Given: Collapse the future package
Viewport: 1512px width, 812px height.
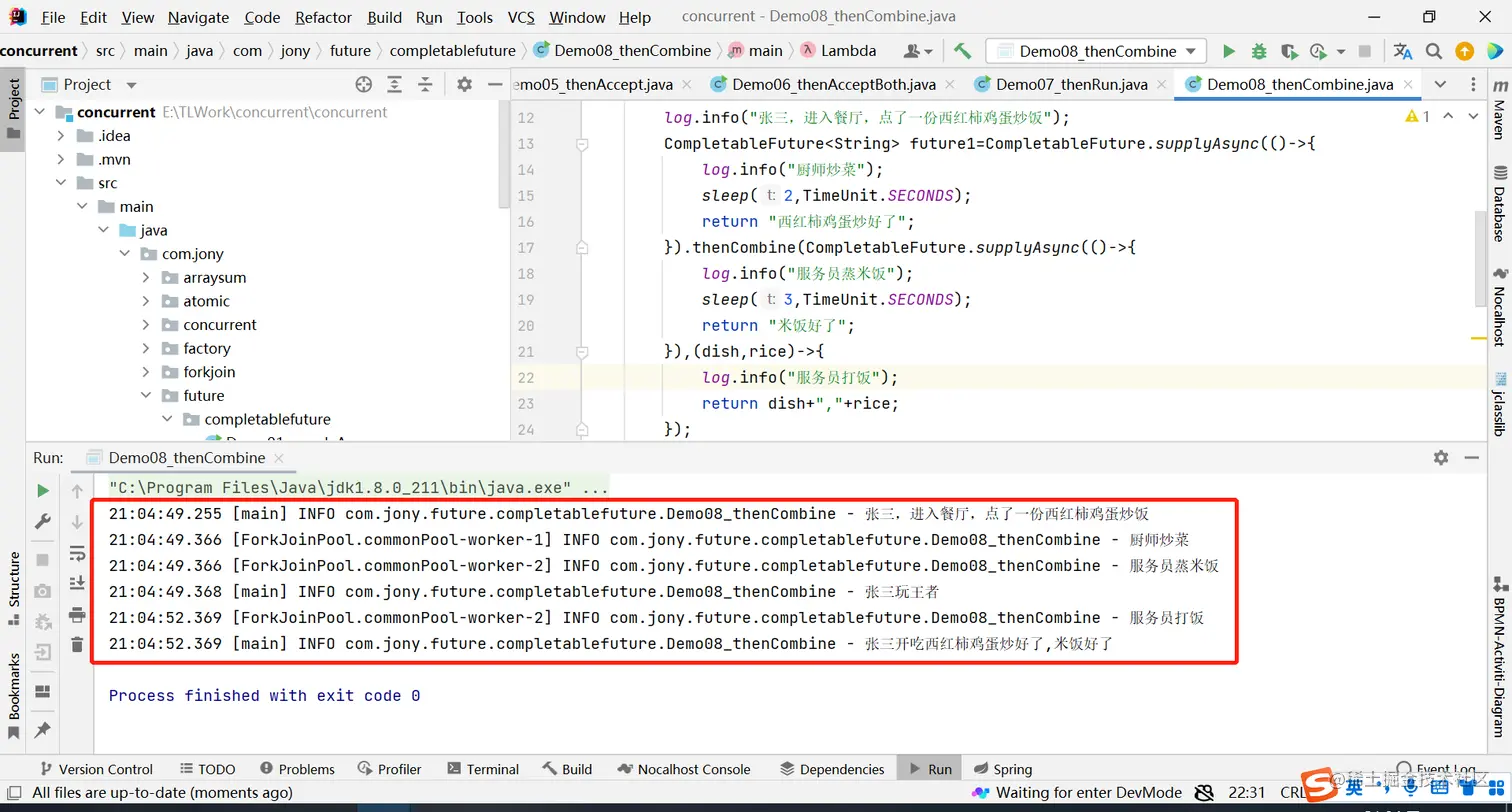Looking at the screenshot, I should click(x=146, y=396).
